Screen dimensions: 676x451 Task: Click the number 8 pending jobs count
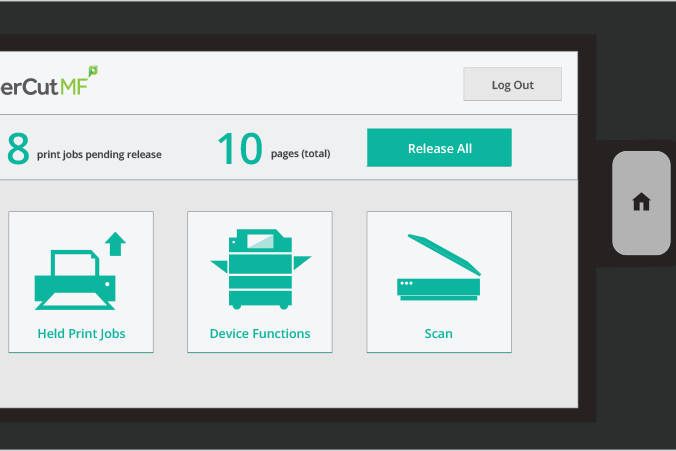click(x=18, y=149)
